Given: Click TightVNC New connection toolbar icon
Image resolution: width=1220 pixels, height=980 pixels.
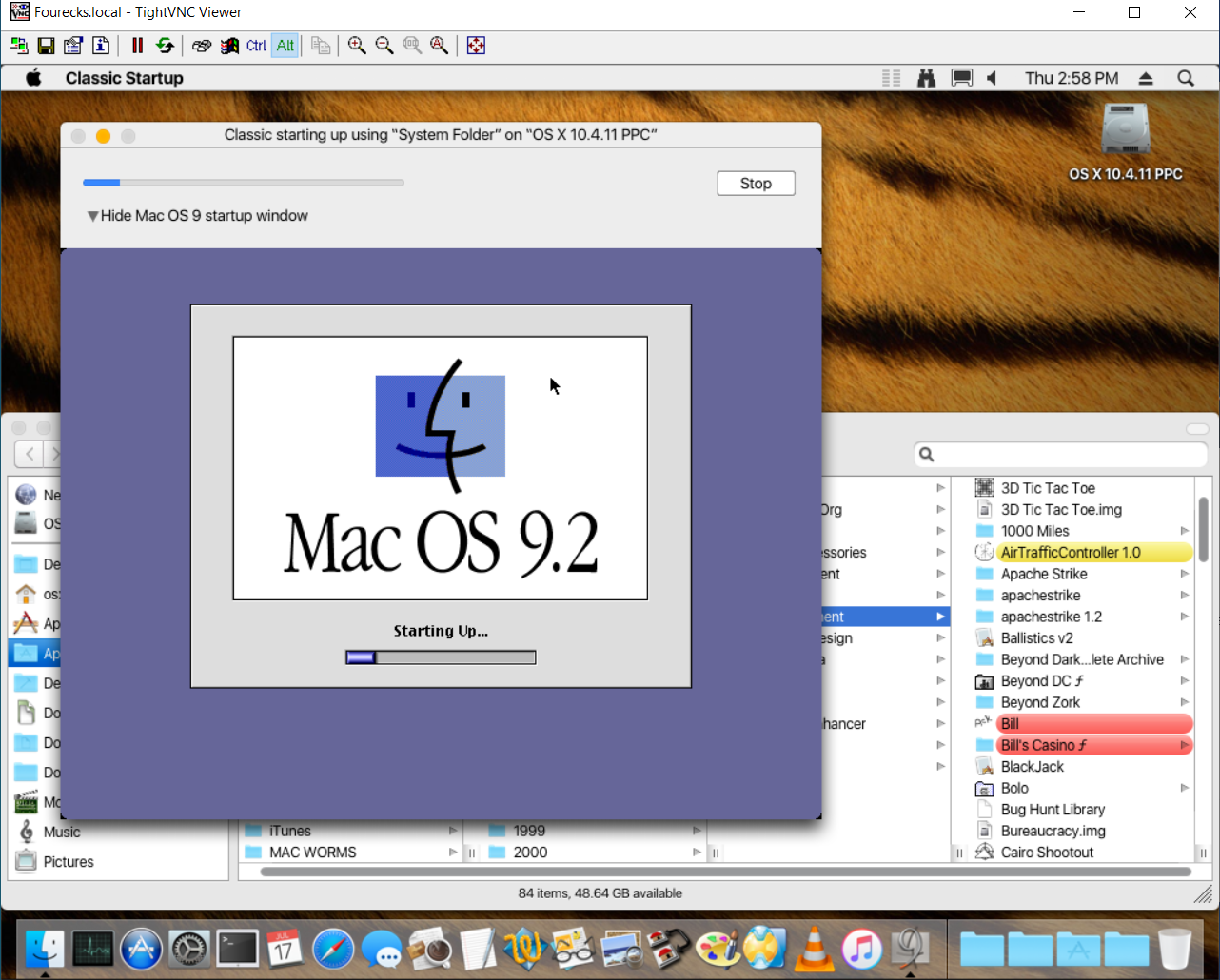Looking at the screenshot, I should 18,46.
